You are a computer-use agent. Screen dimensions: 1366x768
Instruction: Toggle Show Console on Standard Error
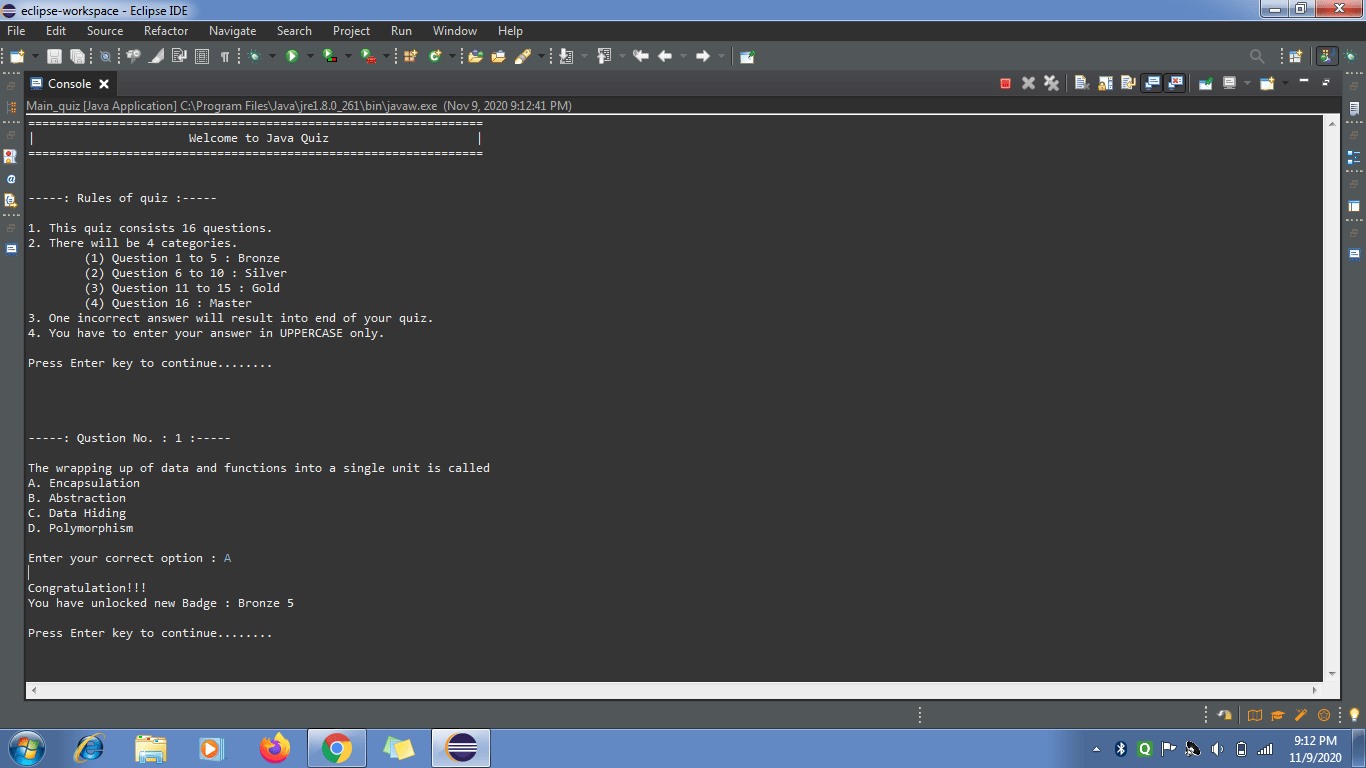click(x=1174, y=83)
